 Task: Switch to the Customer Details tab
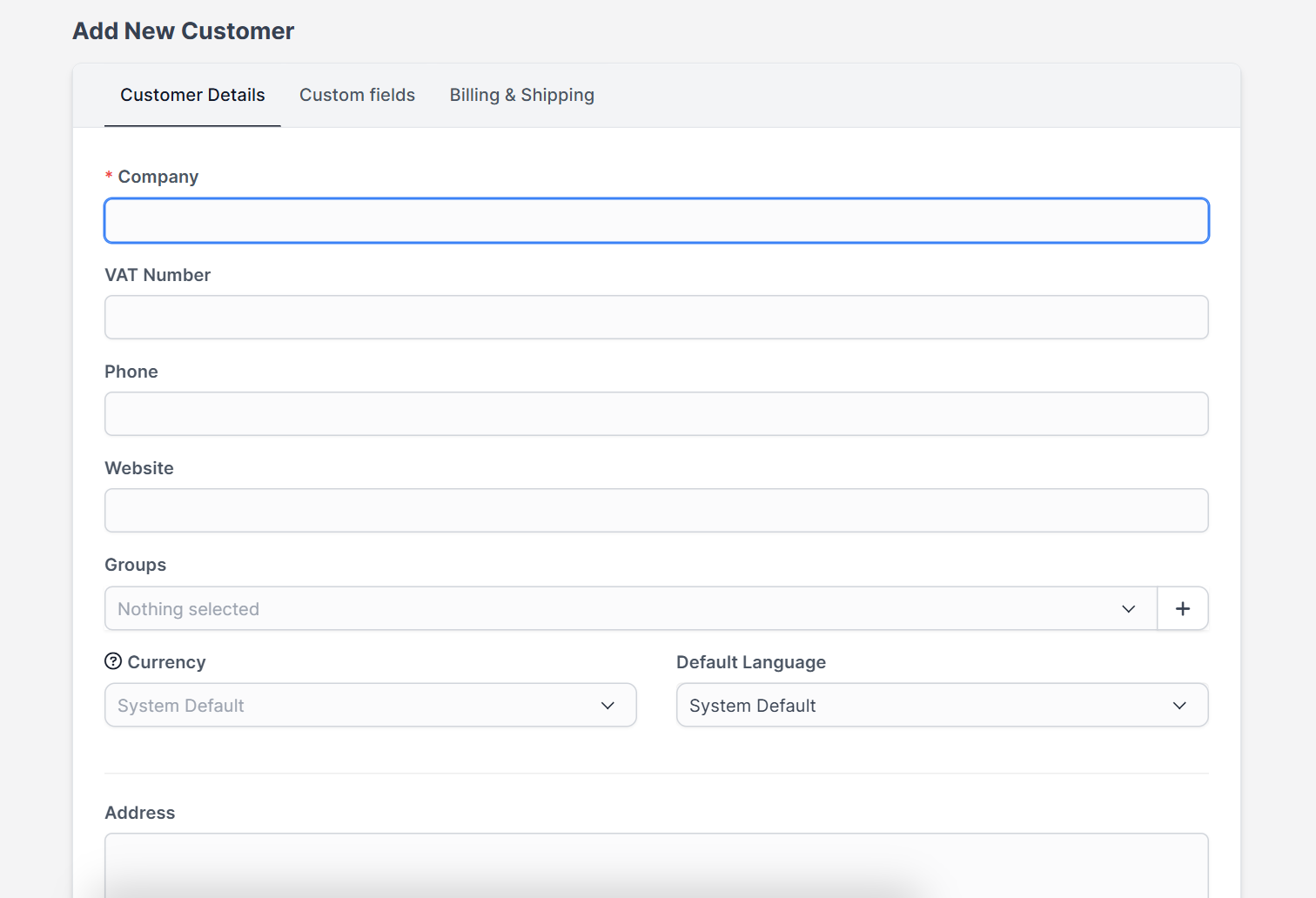192,95
